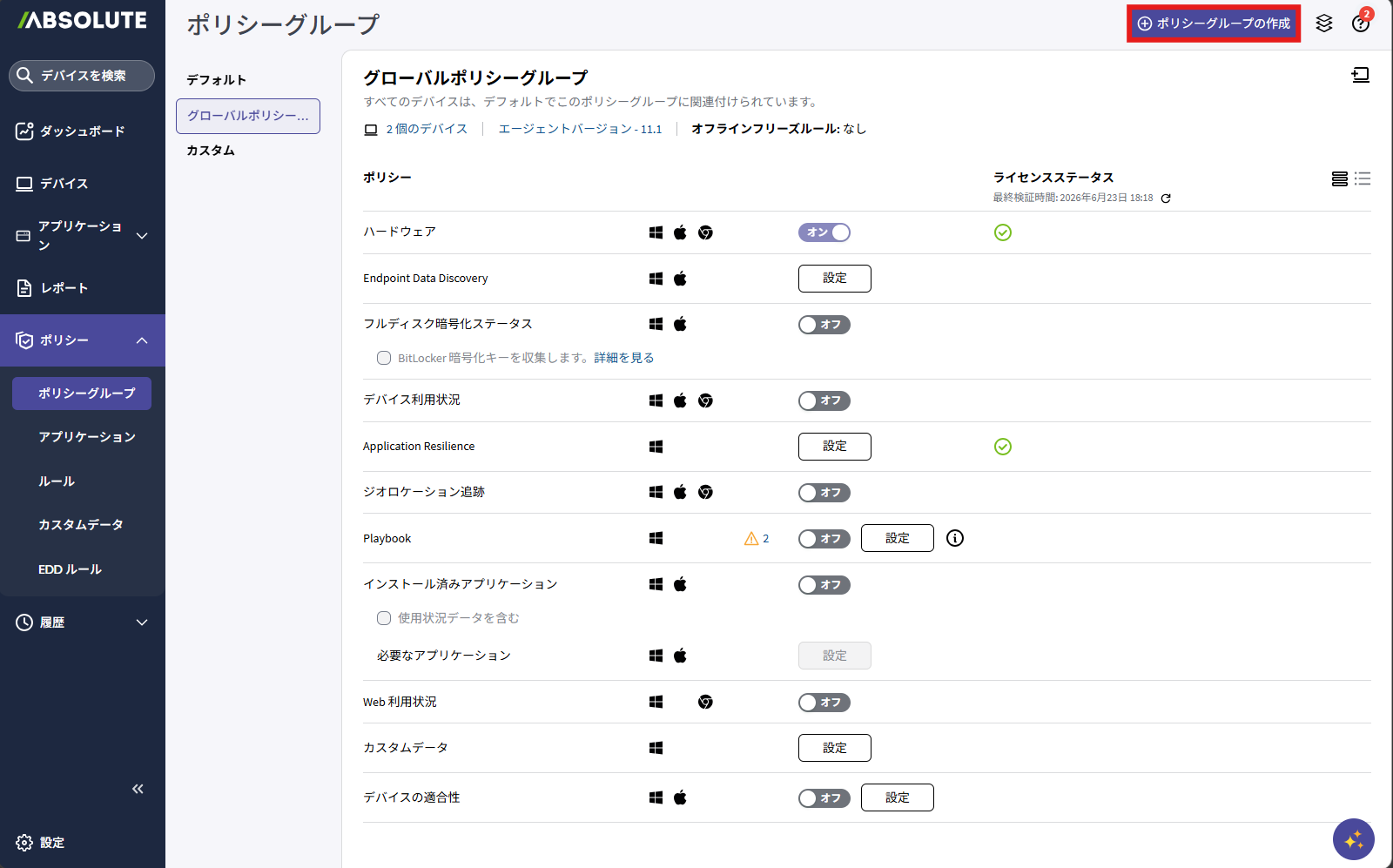The width and height of the screenshot is (1393, 868).
Task: Click Windows icon in Hardware row
Action: 656,232
